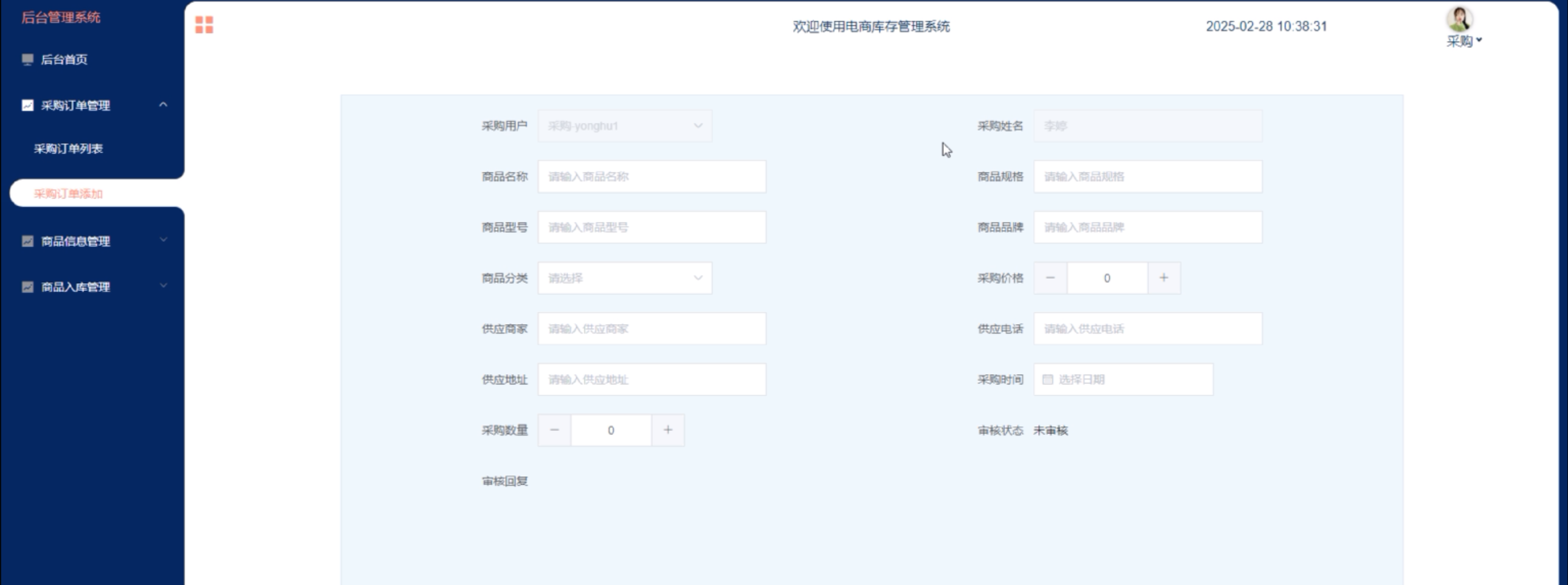The height and width of the screenshot is (585, 1568).
Task: Collapse the 采购订单管理 sidebar menu
Action: [163, 105]
